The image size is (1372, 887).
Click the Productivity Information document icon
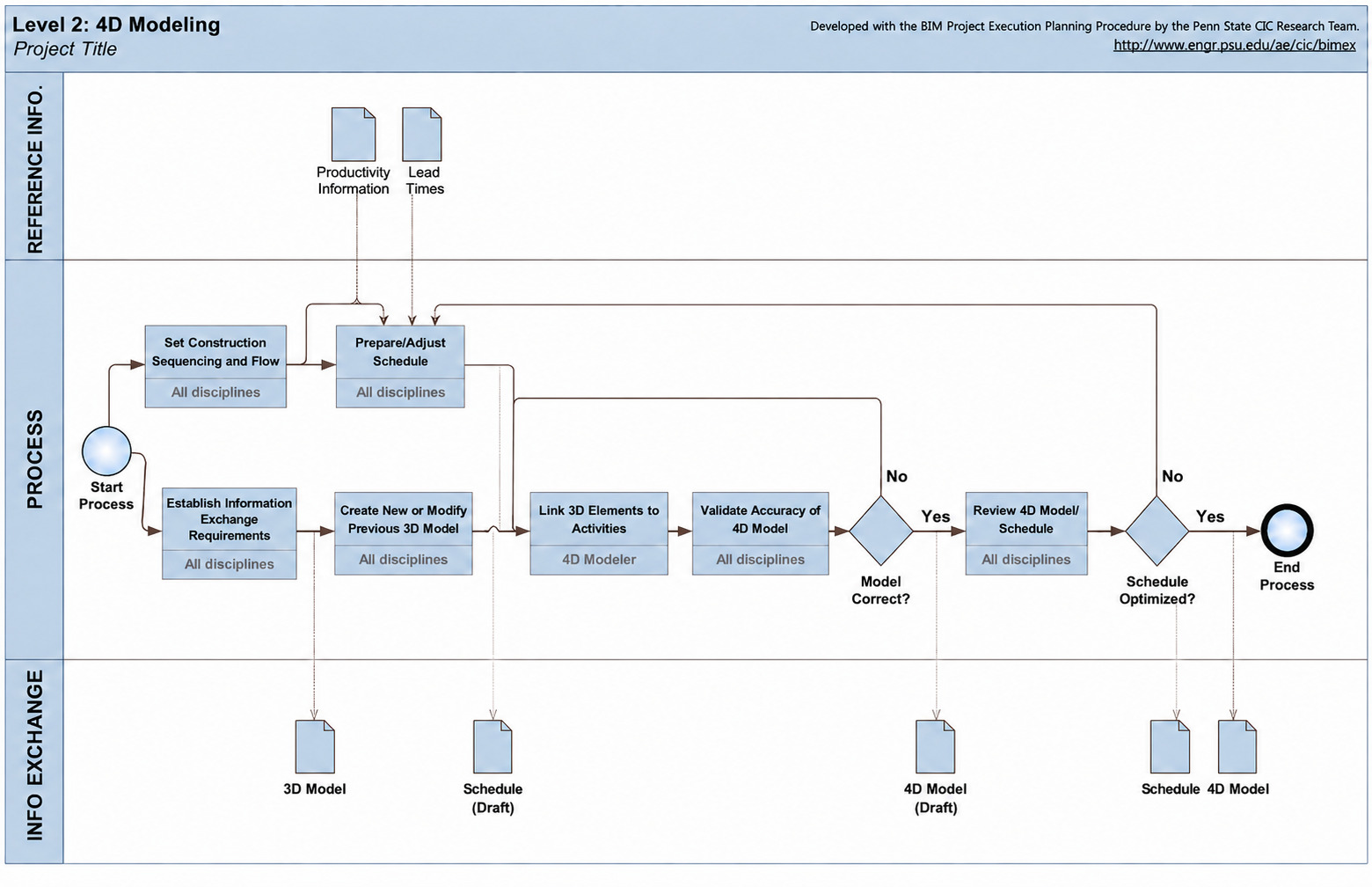coord(354,135)
